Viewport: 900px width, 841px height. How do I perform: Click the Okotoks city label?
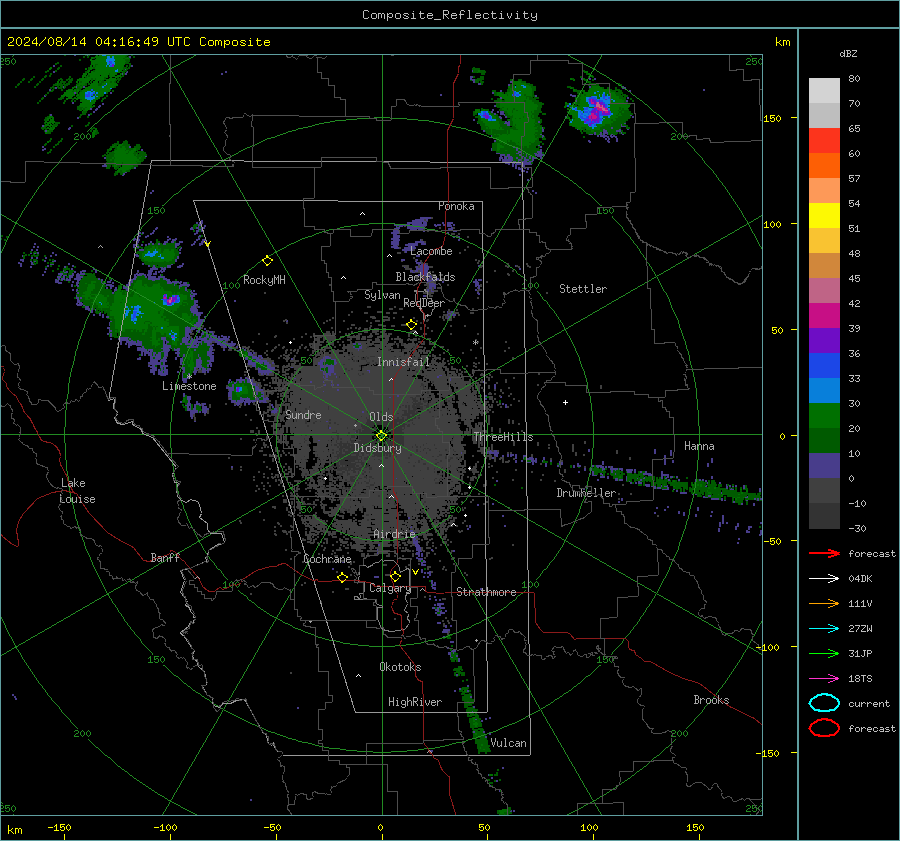pos(400,667)
